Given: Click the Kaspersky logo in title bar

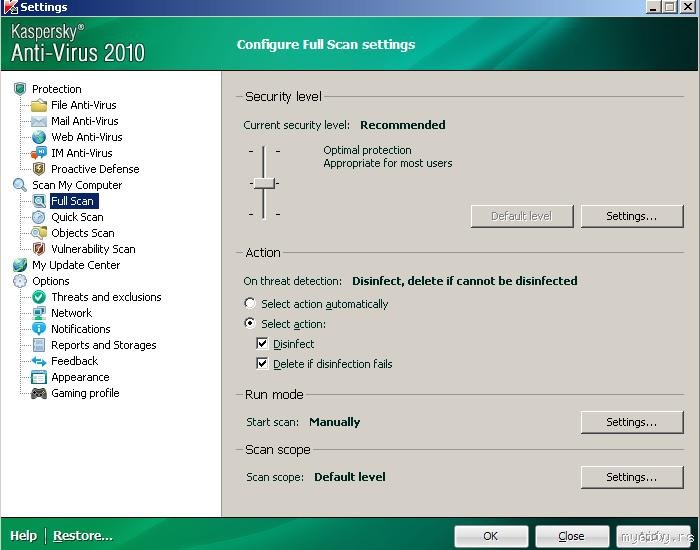Looking at the screenshot, I should tap(9, 7).
